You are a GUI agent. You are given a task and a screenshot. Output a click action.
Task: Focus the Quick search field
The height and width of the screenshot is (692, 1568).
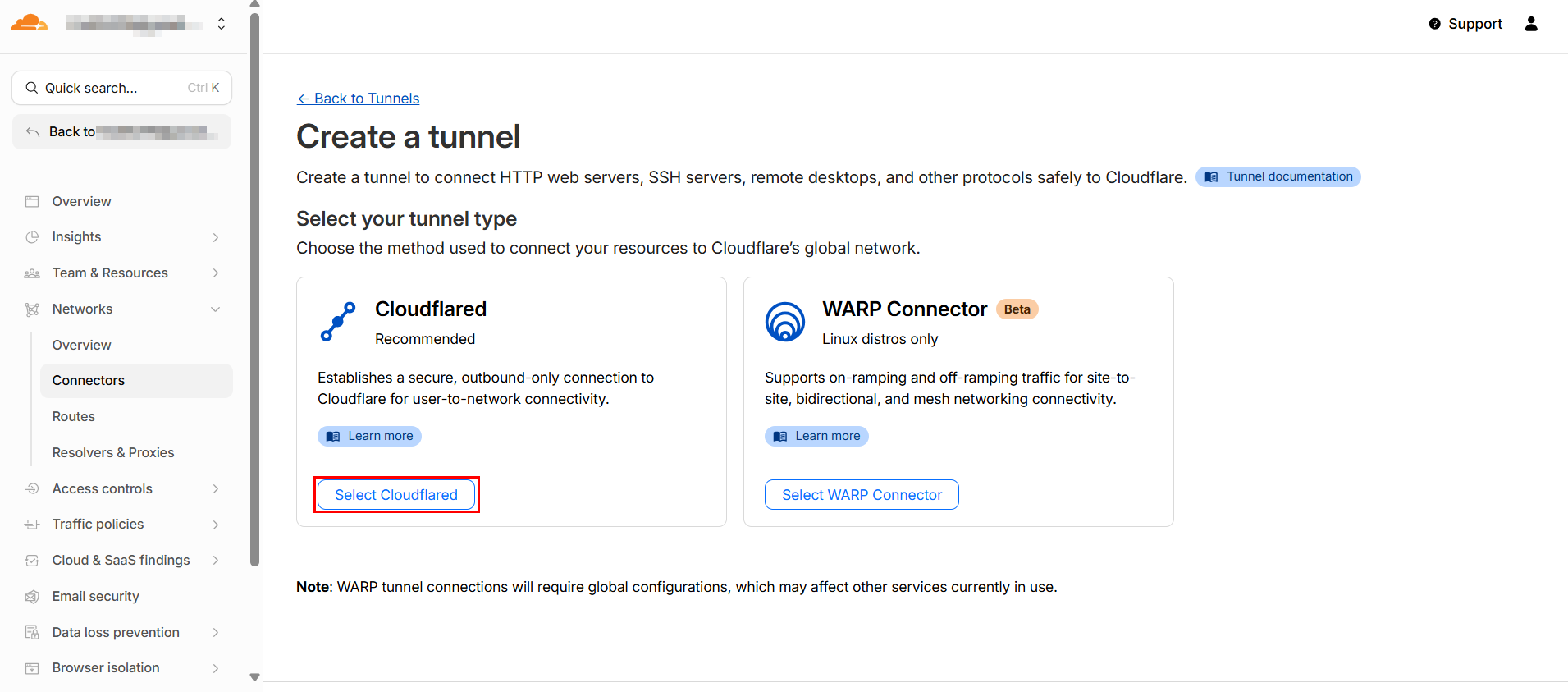pyautogui.click(x=121, y=88)
